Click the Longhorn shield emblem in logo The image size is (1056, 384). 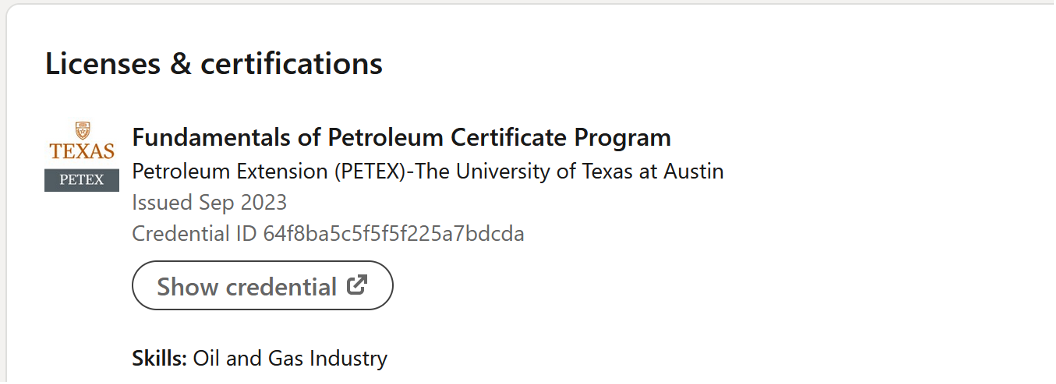coord(82,131)
